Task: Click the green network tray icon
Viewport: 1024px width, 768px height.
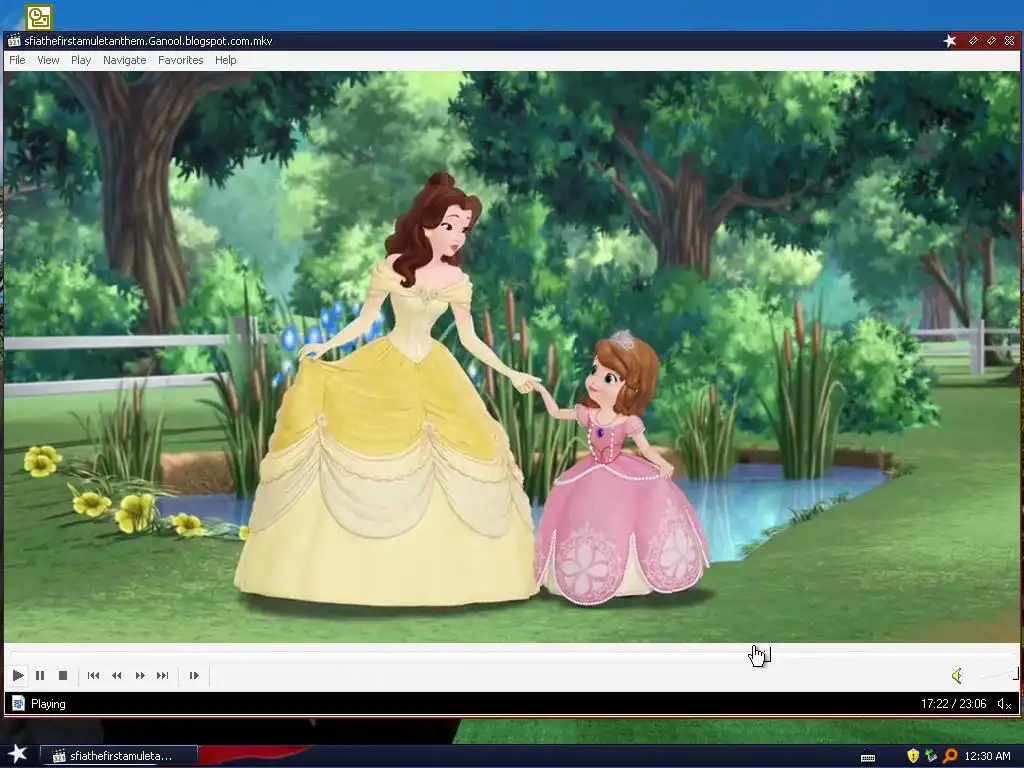Action: 931,756
